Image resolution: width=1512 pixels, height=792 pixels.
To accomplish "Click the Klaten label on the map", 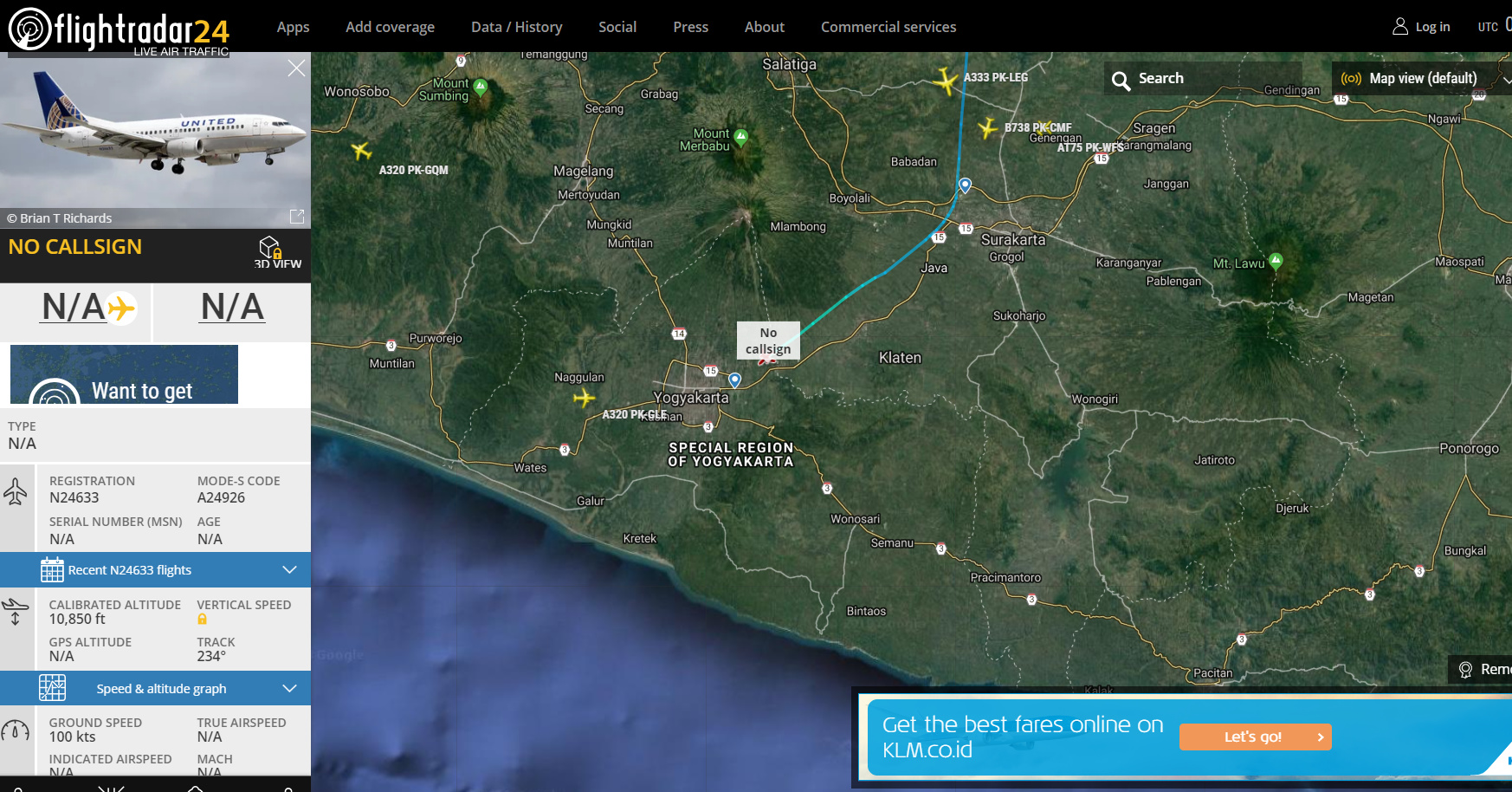I will point(900,358).
